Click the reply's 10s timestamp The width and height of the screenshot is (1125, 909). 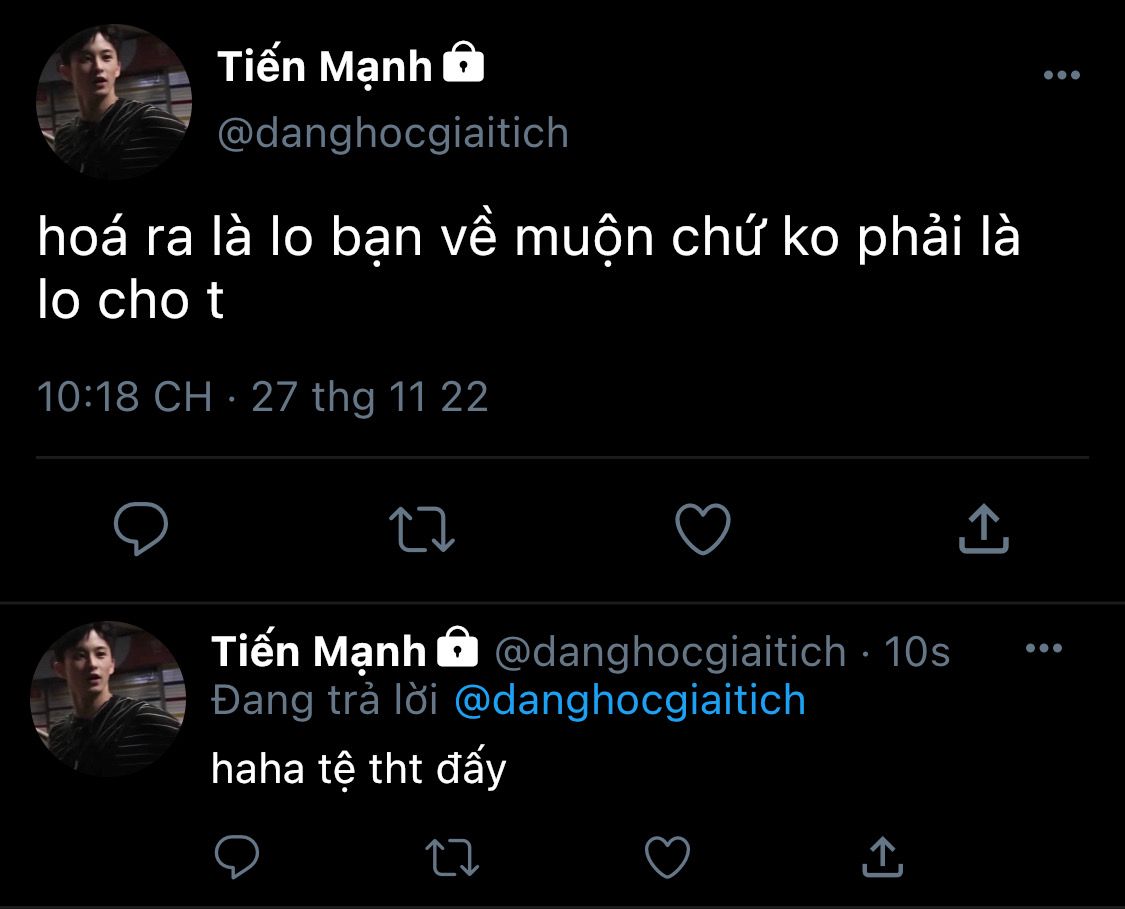[x=917, y=652]
